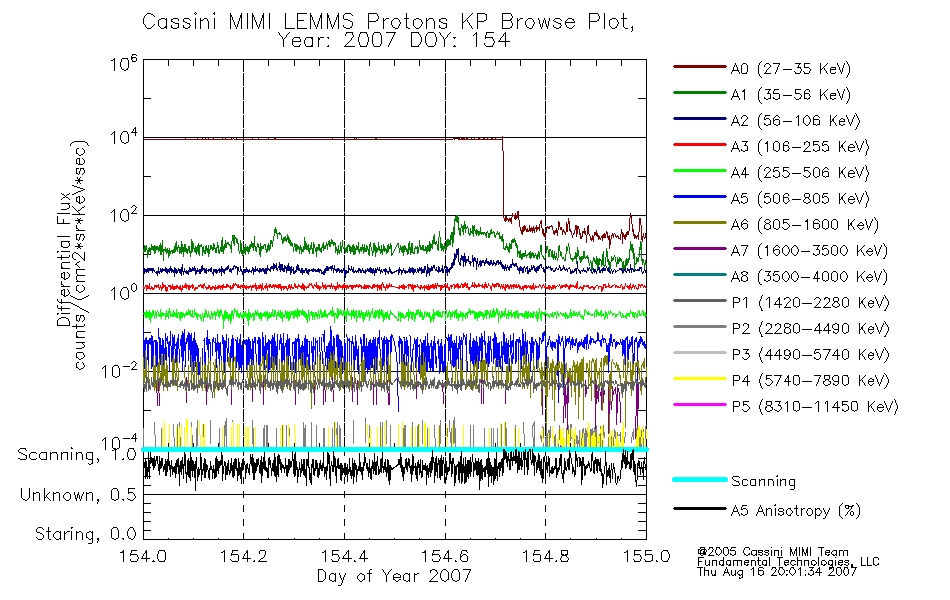Click the 154.4 x-axis tick label
This screenshot has height=600, width=950.
344,556
